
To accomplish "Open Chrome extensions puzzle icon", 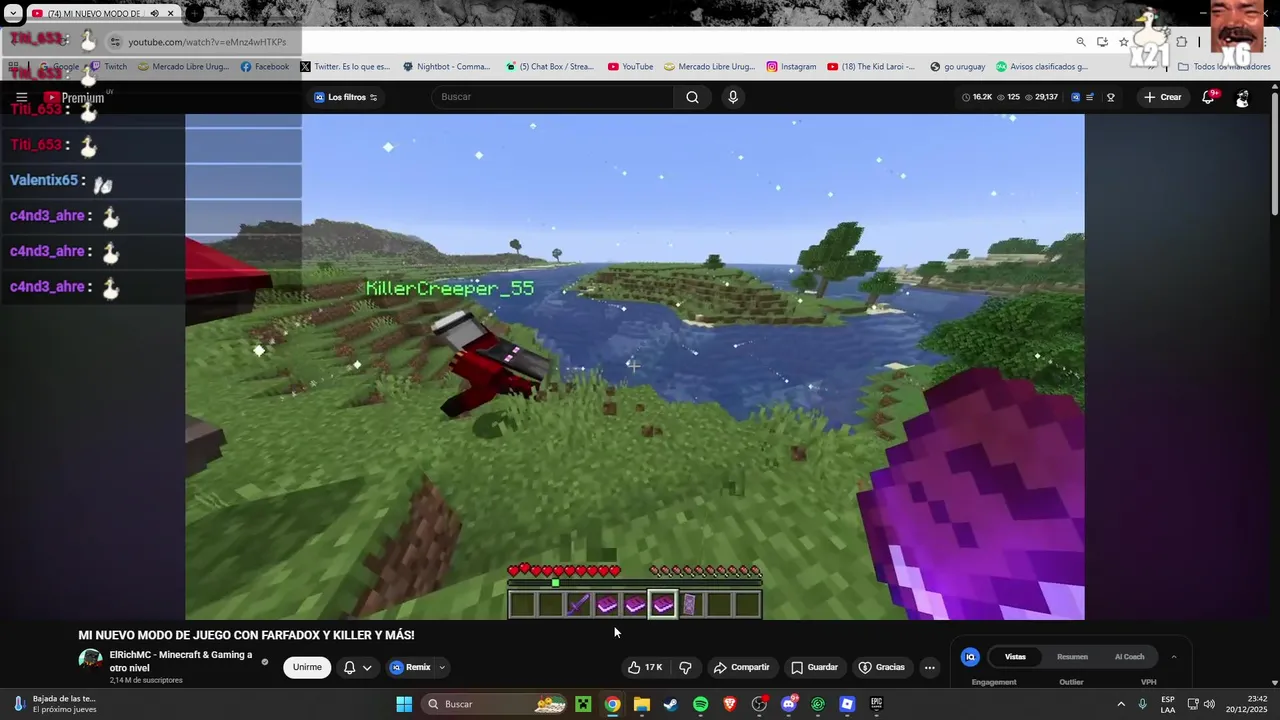I will pos(1181,42).
